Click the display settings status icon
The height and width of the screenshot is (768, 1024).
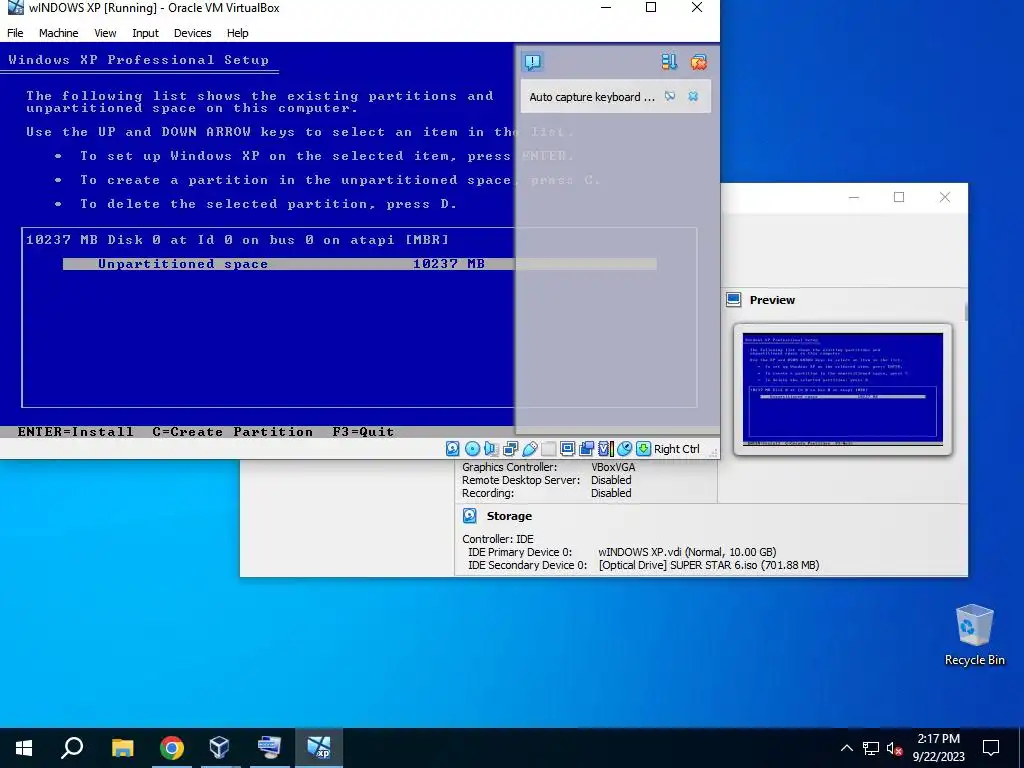pyautogui.click(x=568, y=449)
